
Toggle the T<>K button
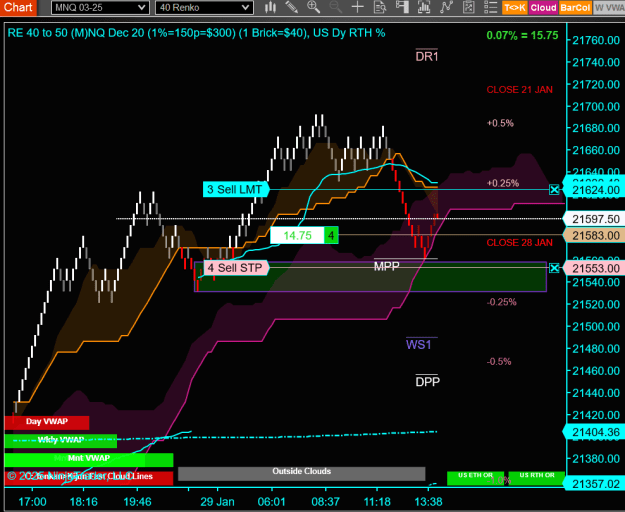(x=515, y=8)
